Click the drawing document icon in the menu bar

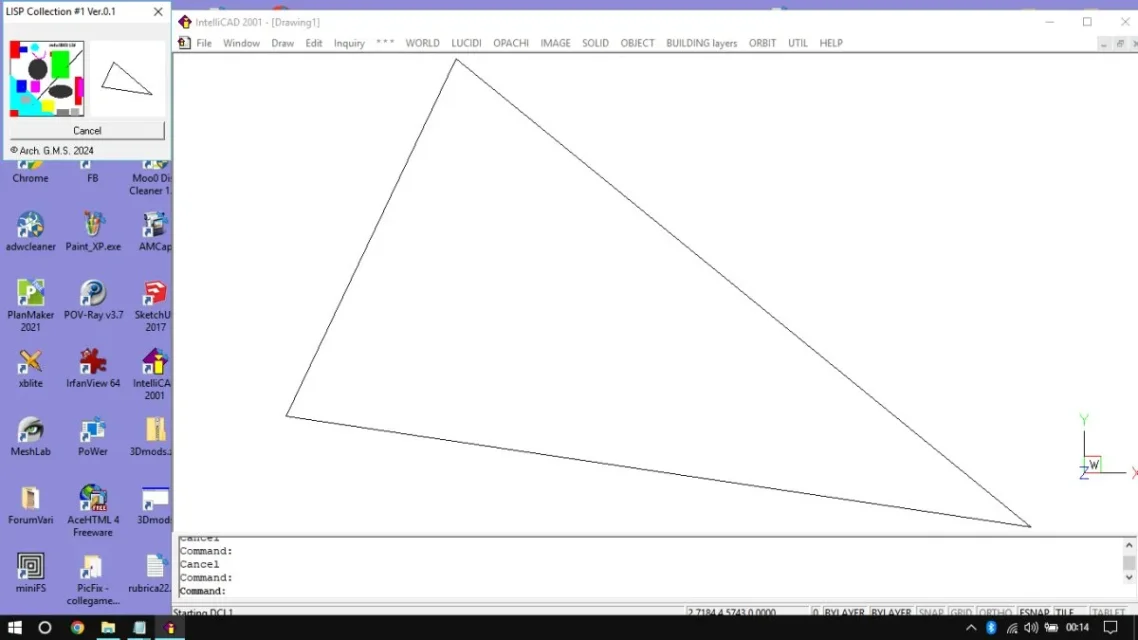coord(184,43)
